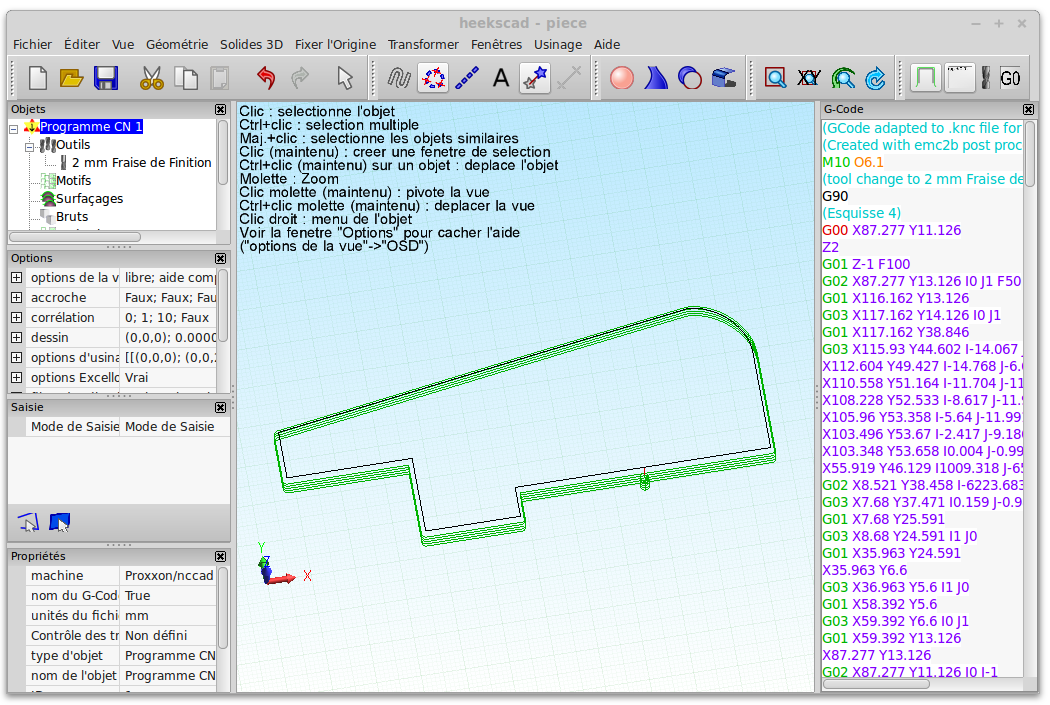Screen dimensions: 1050x705
Task: Click the Undo arrow icon
Action: pyautogui.click(x=265, y=78)
